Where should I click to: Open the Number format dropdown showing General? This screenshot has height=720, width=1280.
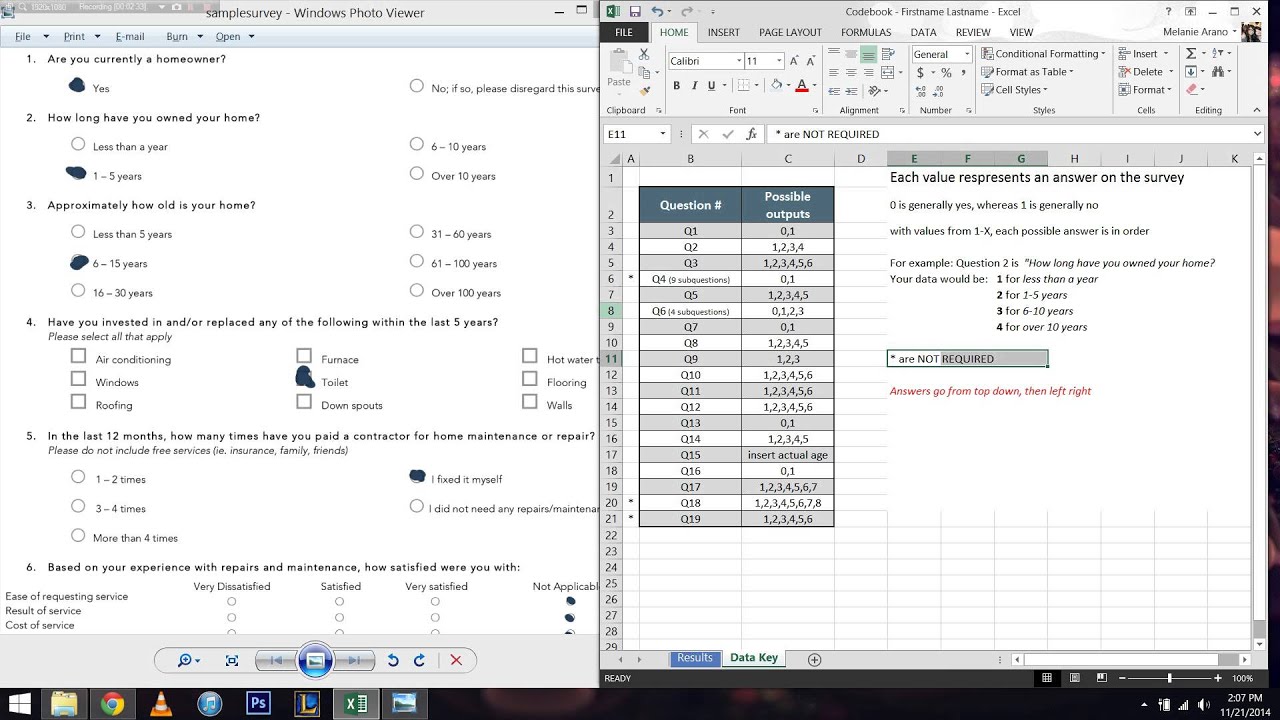(x=938, y=54)
